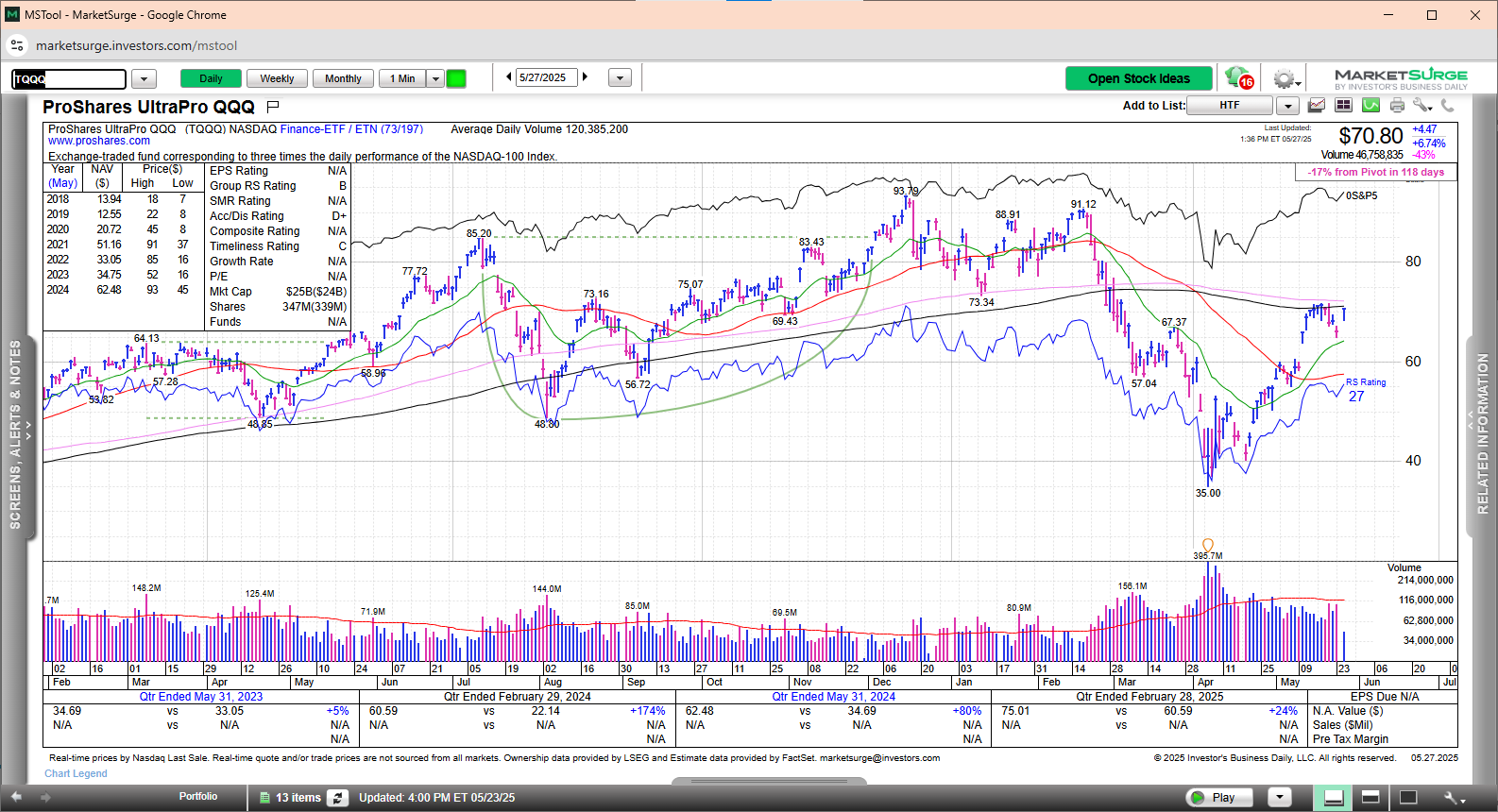Switch the chart to the Monthly timeframe
This screenshot has width=1498, height=812.
click(x=343, y=78)
